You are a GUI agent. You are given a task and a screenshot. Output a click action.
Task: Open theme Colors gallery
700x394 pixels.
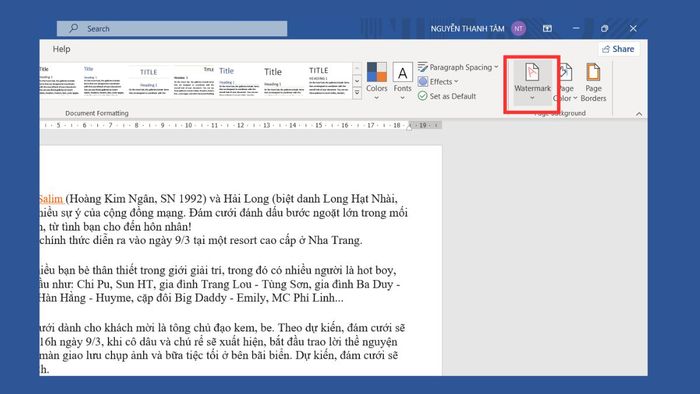tap(377, 81)
